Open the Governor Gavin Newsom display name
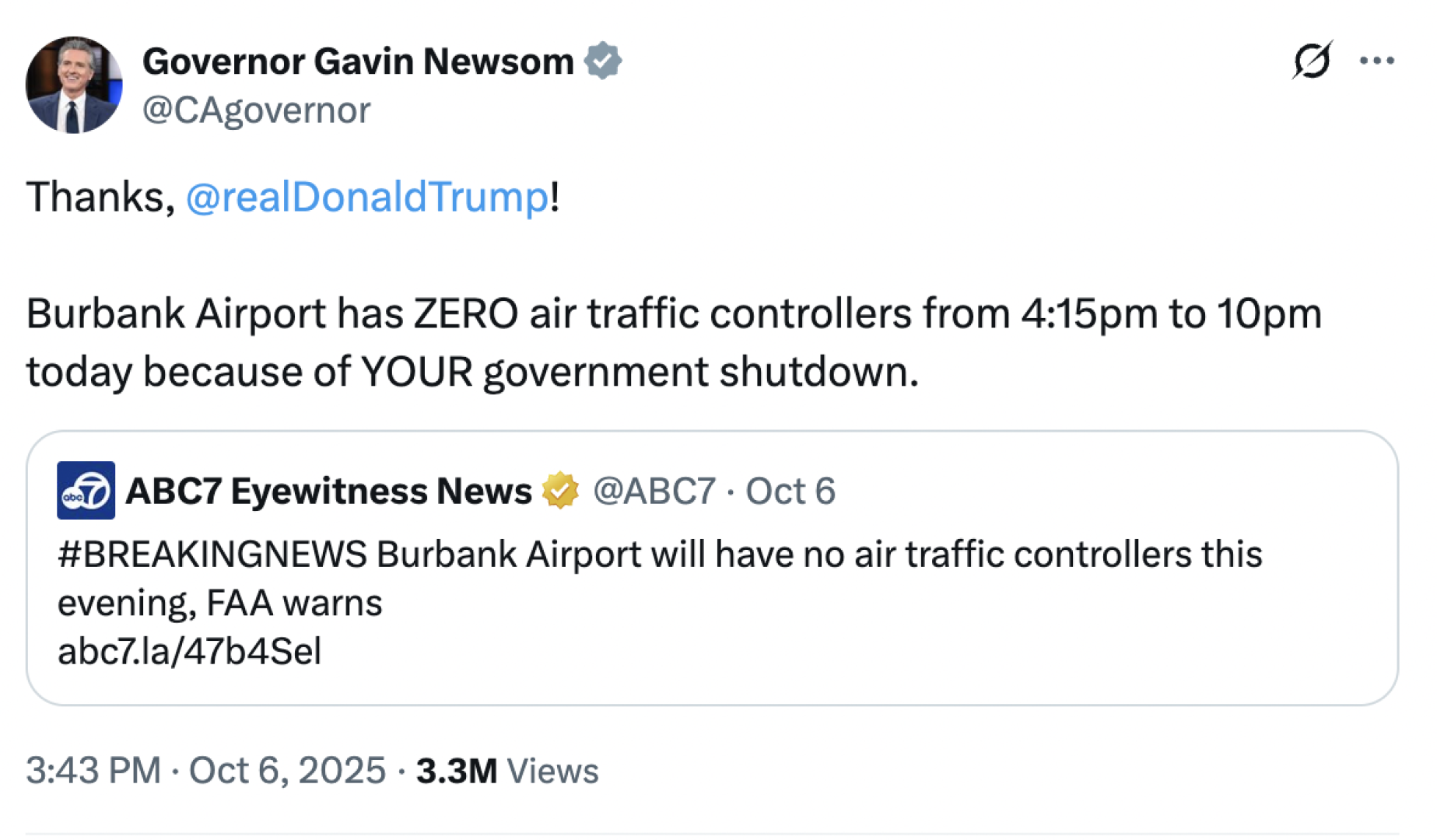The image size is (1437, 840). [358, 61]
